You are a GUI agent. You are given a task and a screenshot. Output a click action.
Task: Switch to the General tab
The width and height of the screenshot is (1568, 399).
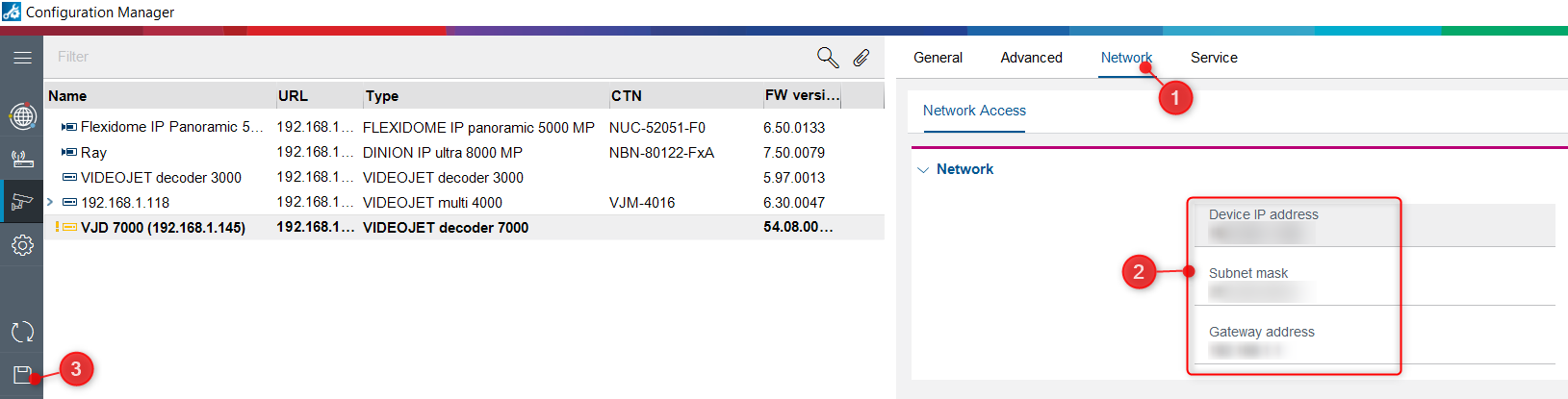[938, 58]
